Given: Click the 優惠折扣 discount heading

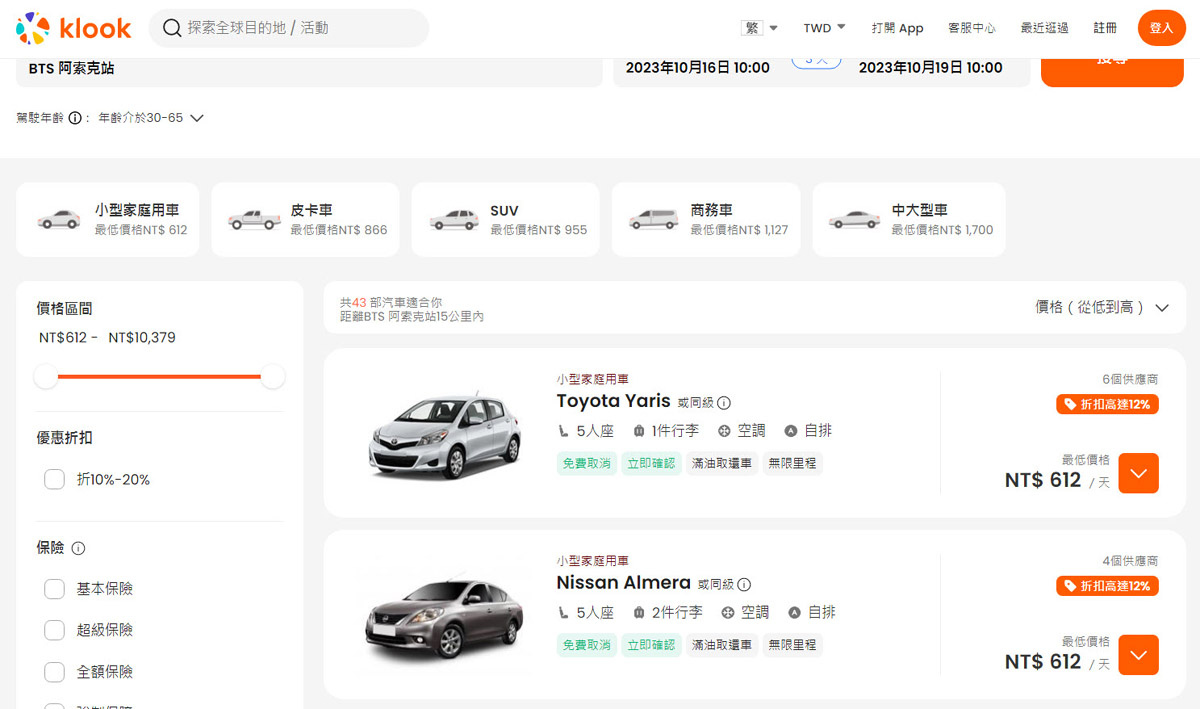Looking at the screenshot, I should (x=64, y=438).
